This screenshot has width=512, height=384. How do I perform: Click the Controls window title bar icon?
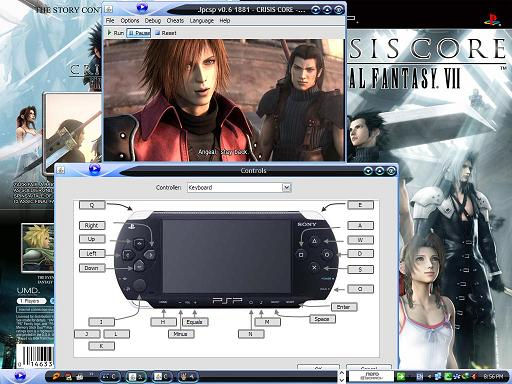point(60,170)
